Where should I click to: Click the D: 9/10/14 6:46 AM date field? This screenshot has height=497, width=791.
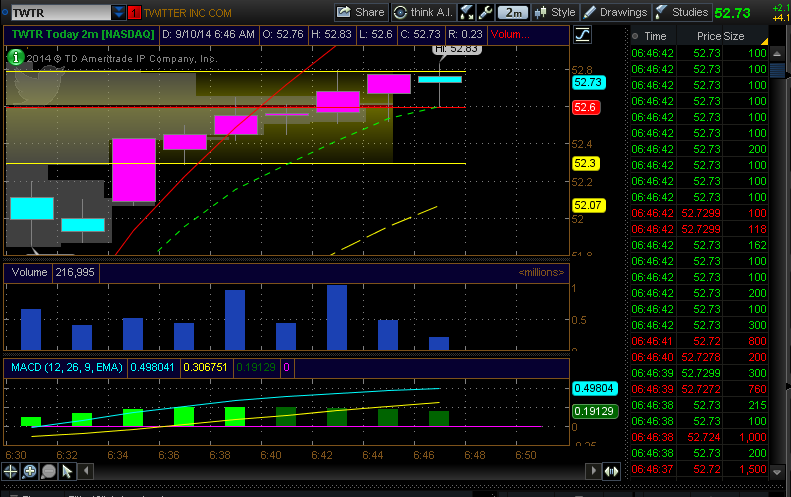click(x=208, y=34)
